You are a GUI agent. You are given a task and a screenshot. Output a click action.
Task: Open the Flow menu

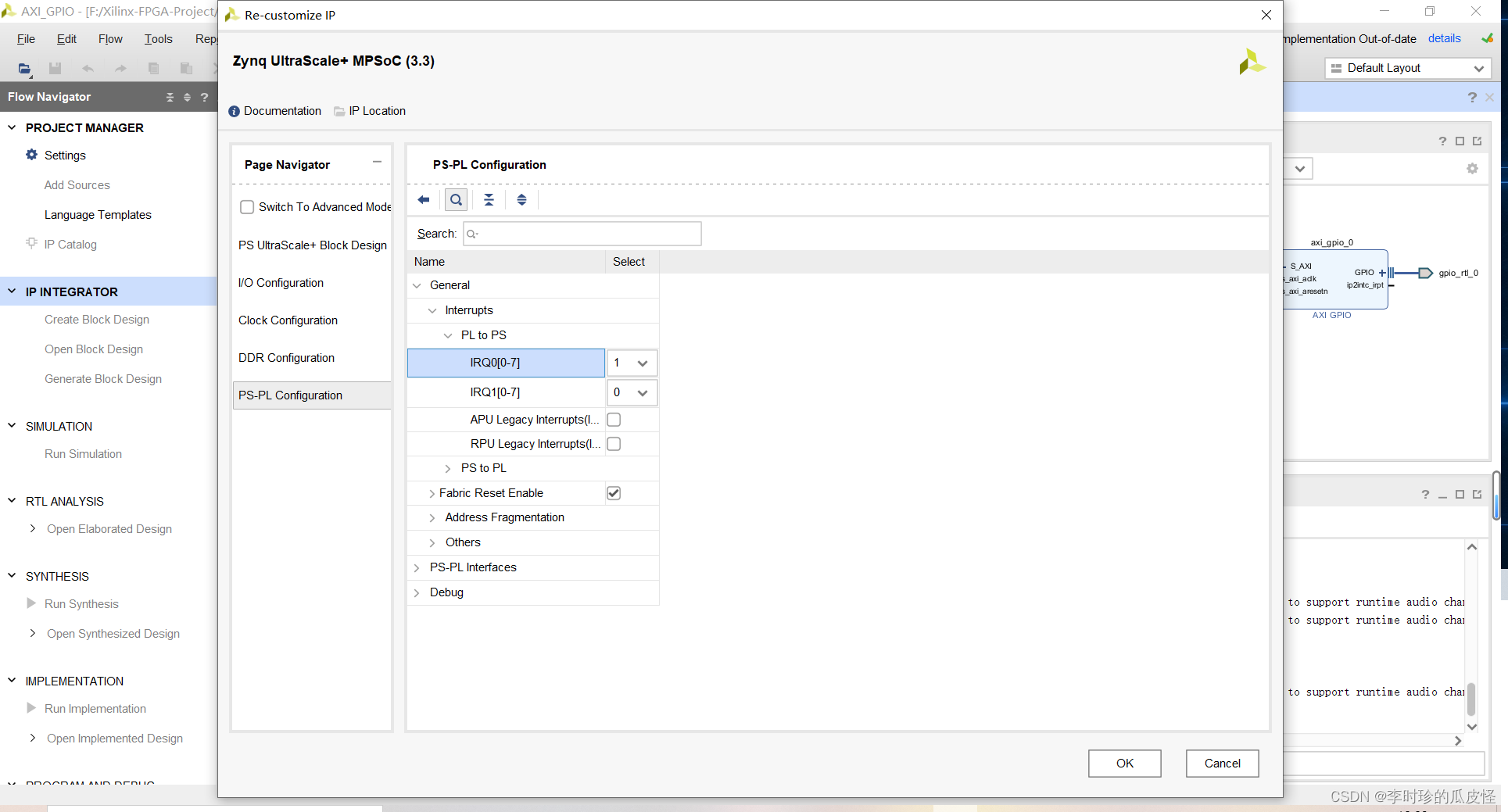tap(110, 39)
